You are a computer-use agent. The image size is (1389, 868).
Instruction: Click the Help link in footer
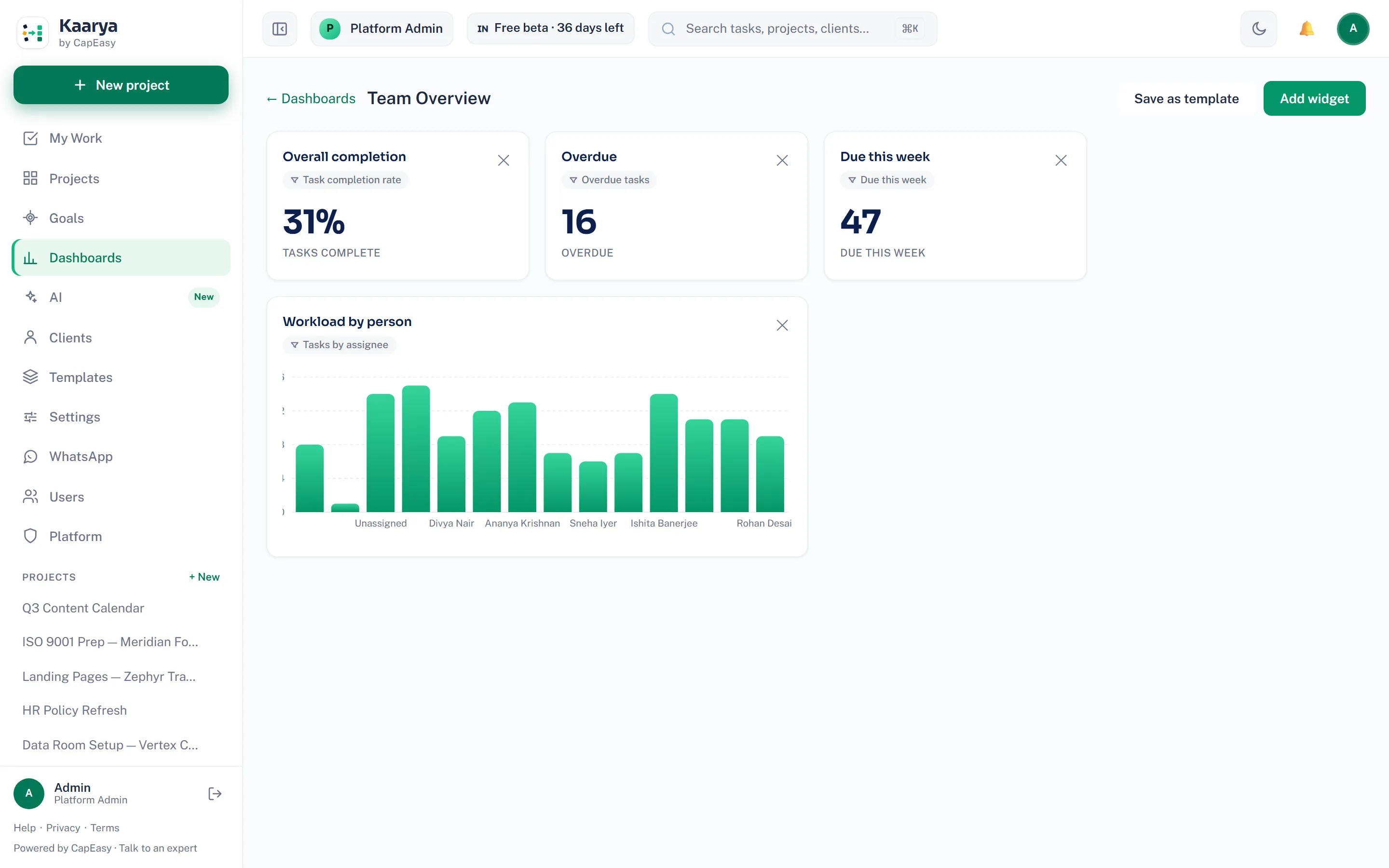pyautogui.click(x=25, y=828)
